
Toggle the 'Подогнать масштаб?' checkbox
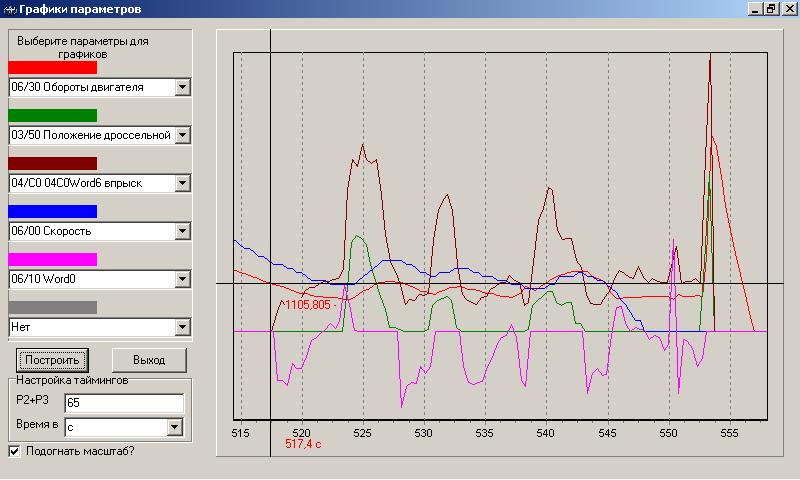(14, 451)
